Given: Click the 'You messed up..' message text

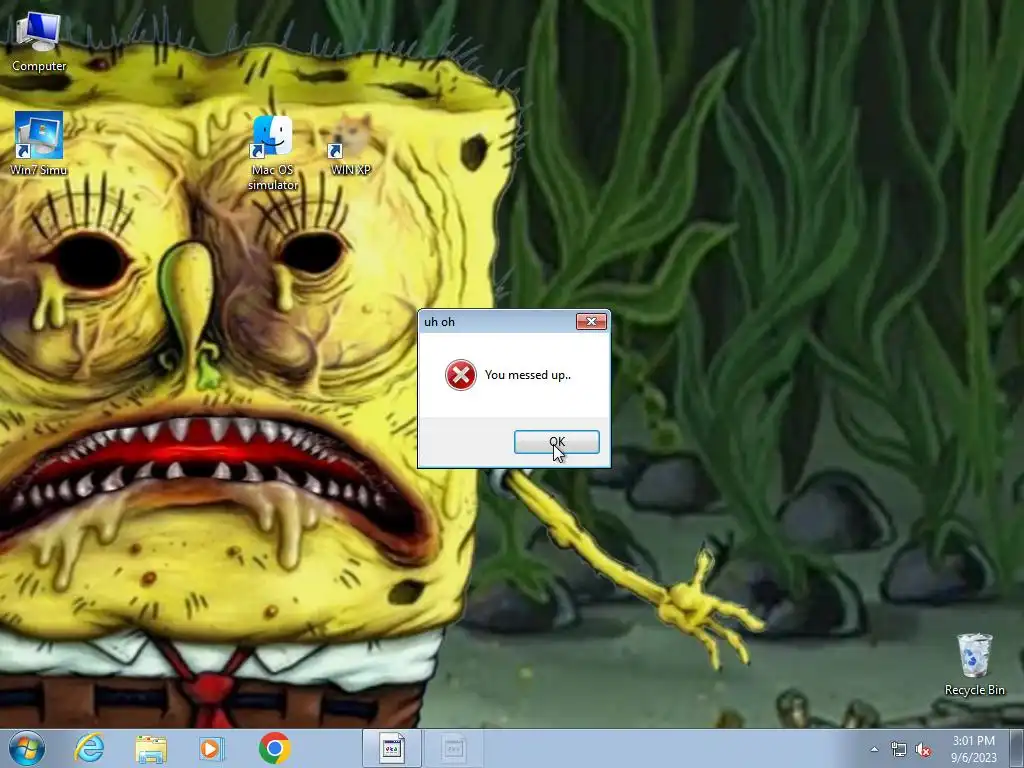Looking at the screenshot, I should coord(528,375).
